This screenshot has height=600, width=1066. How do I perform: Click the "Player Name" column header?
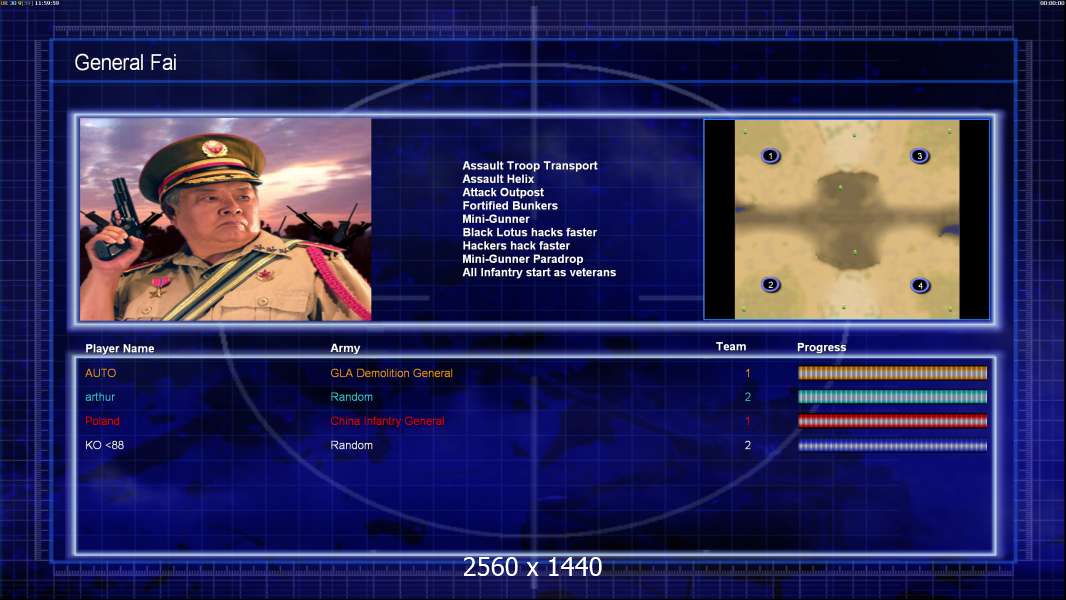[120, 349]
